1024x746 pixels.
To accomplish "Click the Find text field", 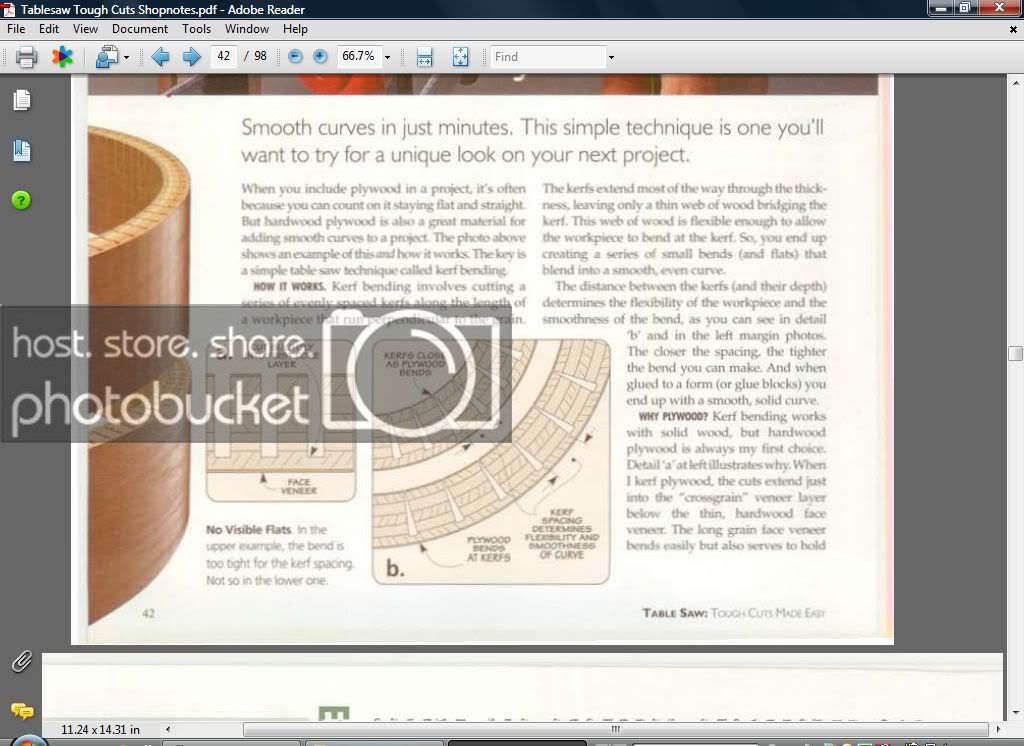I will point(547,57).
